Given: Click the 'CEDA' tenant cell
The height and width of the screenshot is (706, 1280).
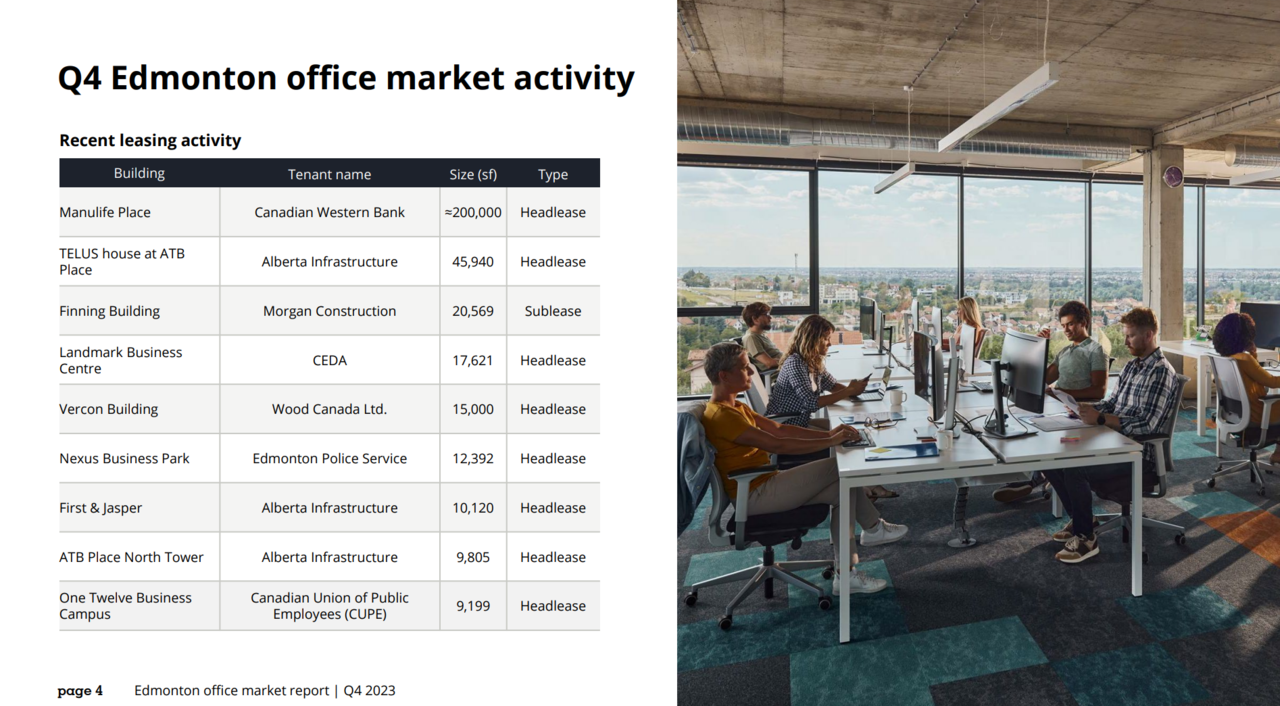Looking at the screenshot, I should point(329,360).
